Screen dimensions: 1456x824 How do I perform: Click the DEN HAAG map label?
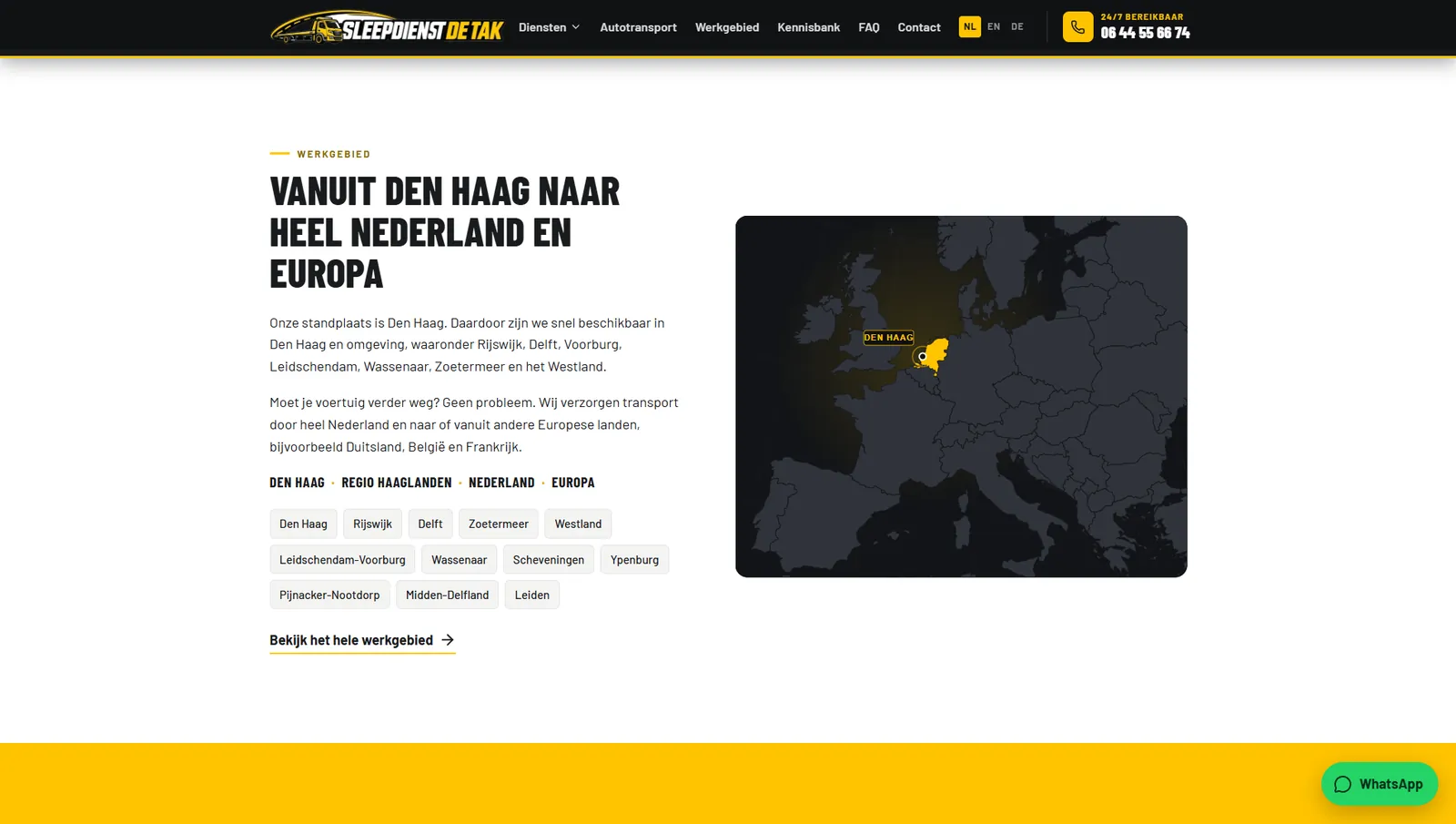(888, 337)
